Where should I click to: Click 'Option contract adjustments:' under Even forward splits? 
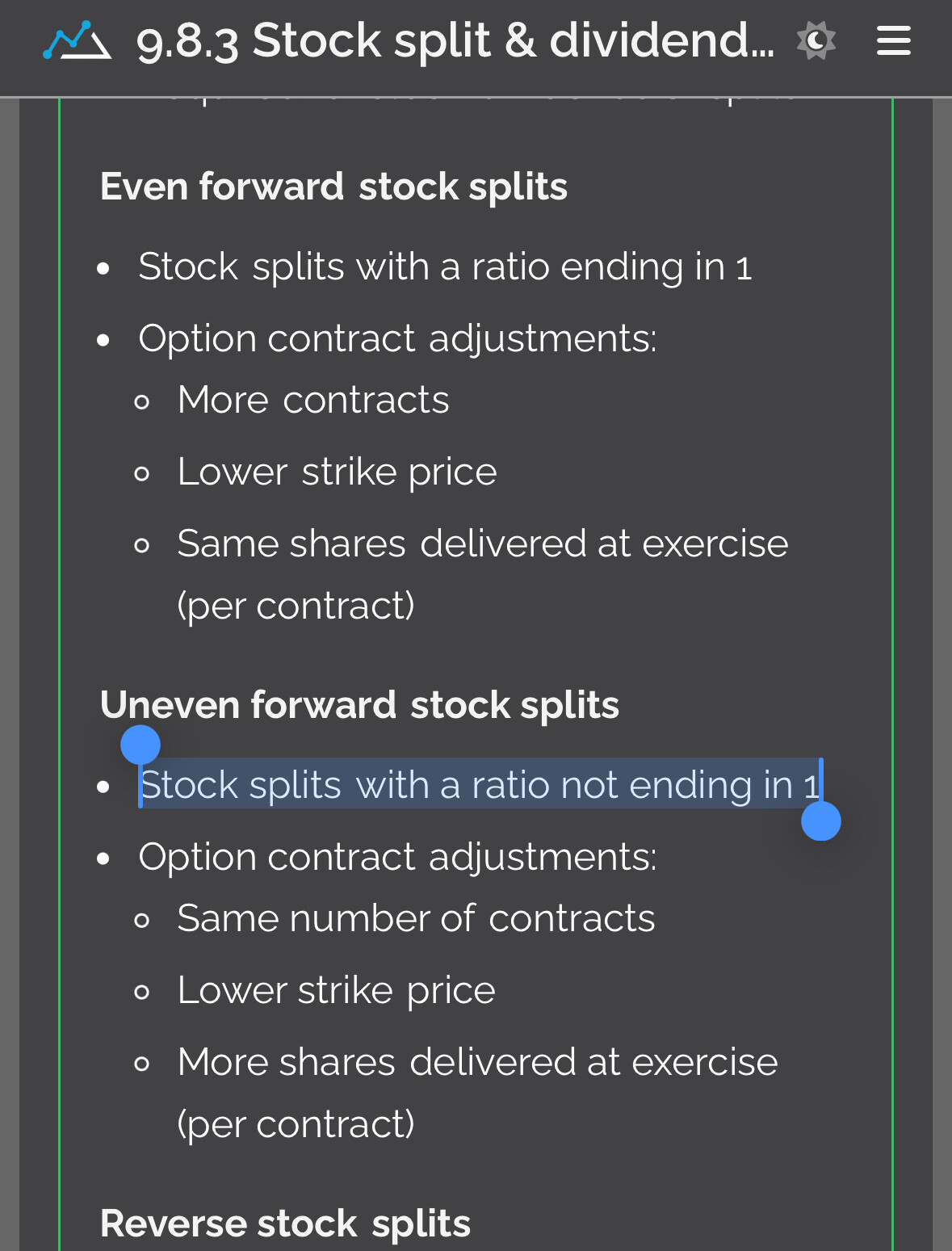[397, 338]
